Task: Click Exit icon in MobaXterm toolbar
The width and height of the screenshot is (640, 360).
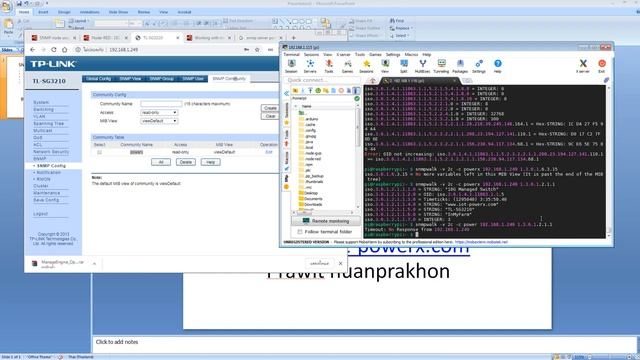Action: pyautogui.click(x=602, y=66)
